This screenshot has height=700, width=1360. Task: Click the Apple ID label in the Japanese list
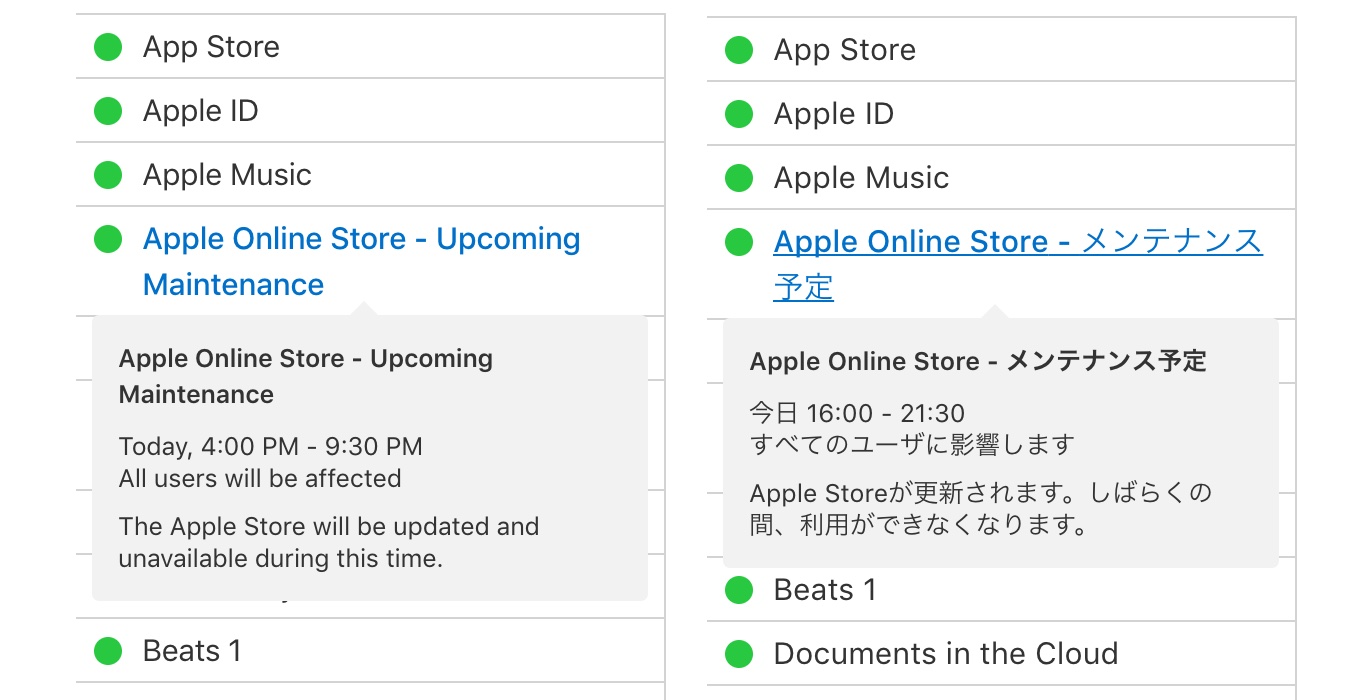click(833, 114)
